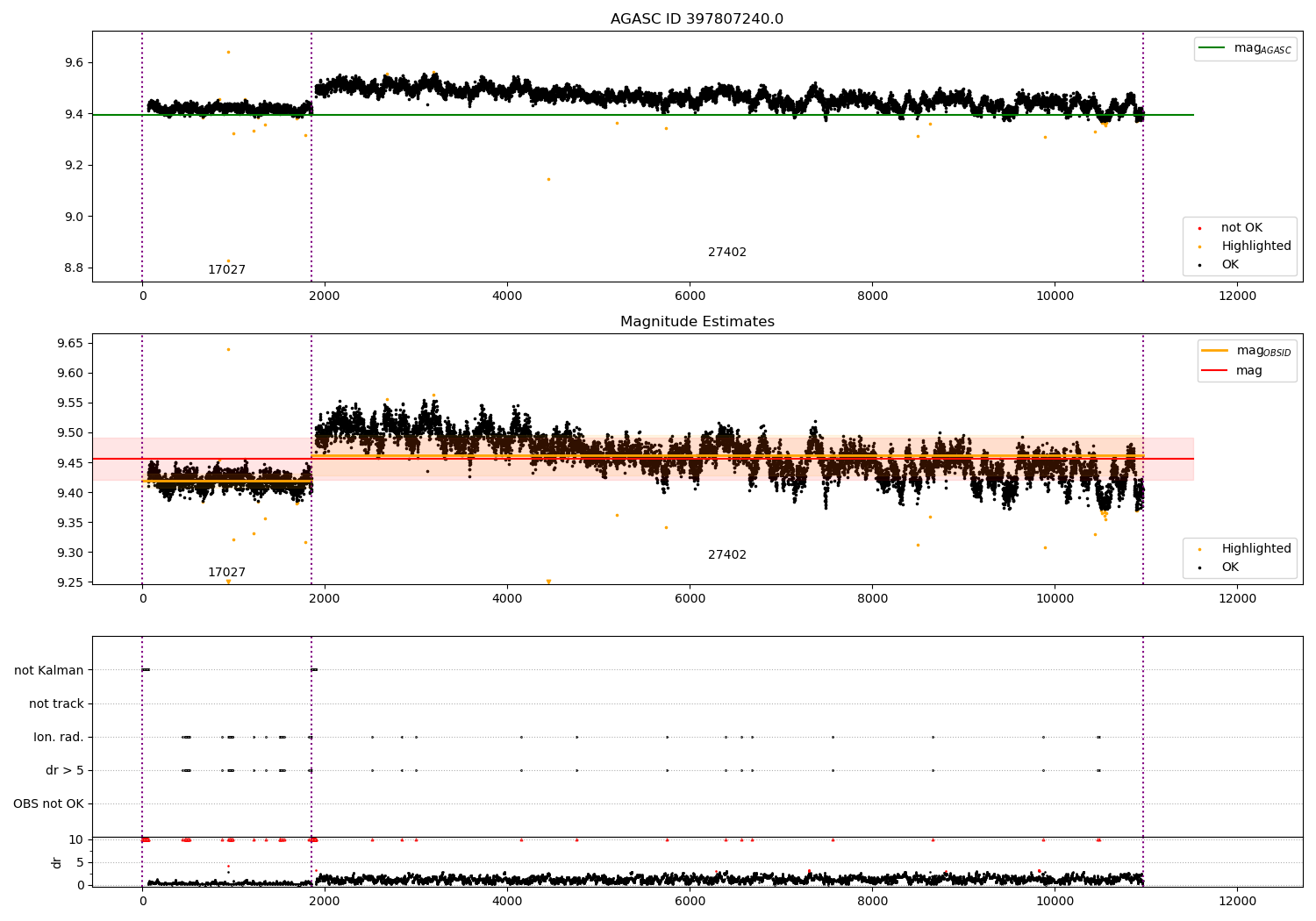Click the 9.0 y-tick of top plot
Screen dimensions: 1316x921
74,217
